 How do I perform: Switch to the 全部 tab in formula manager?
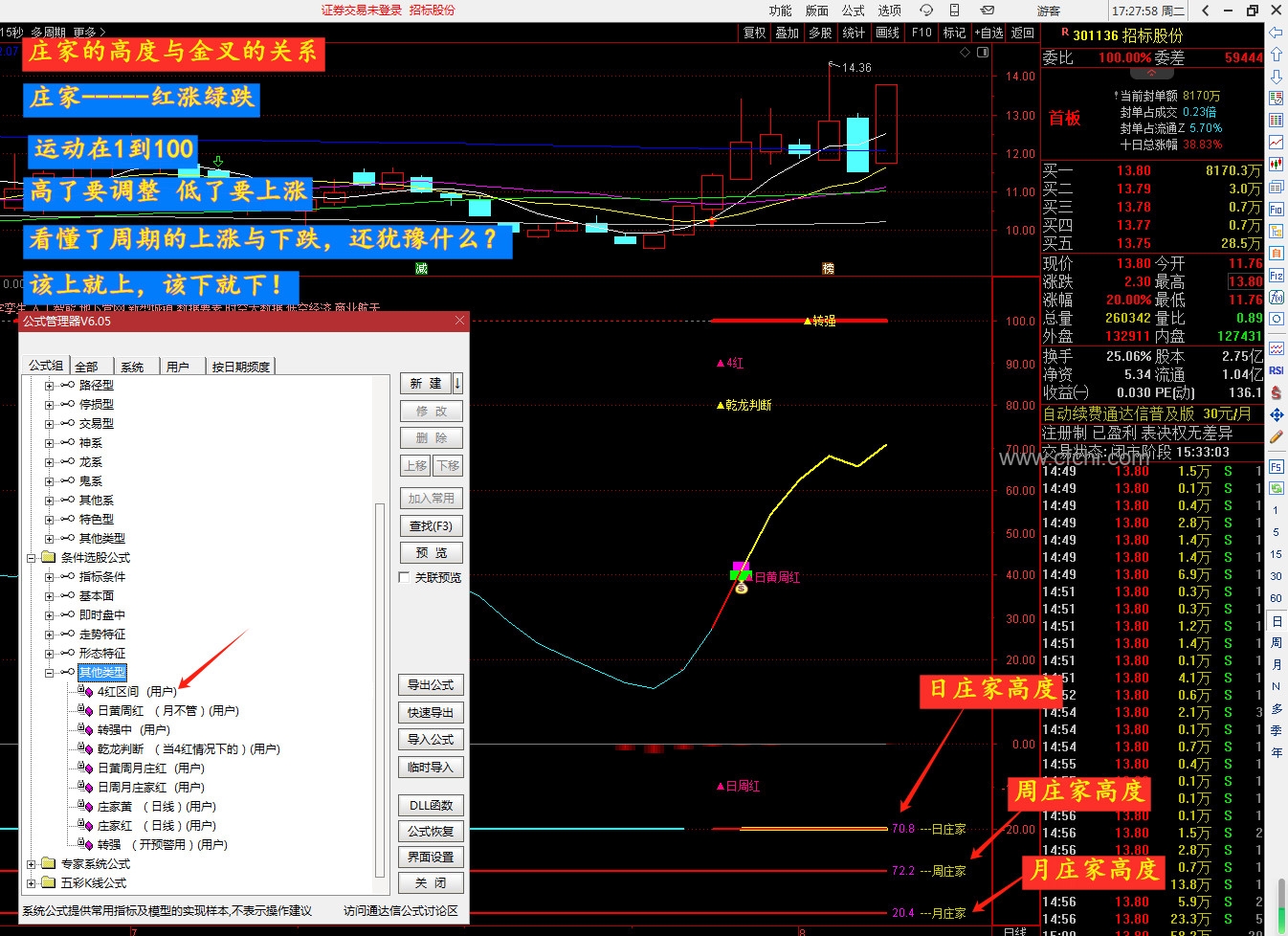pyautogui.click(x=87, y=367)
